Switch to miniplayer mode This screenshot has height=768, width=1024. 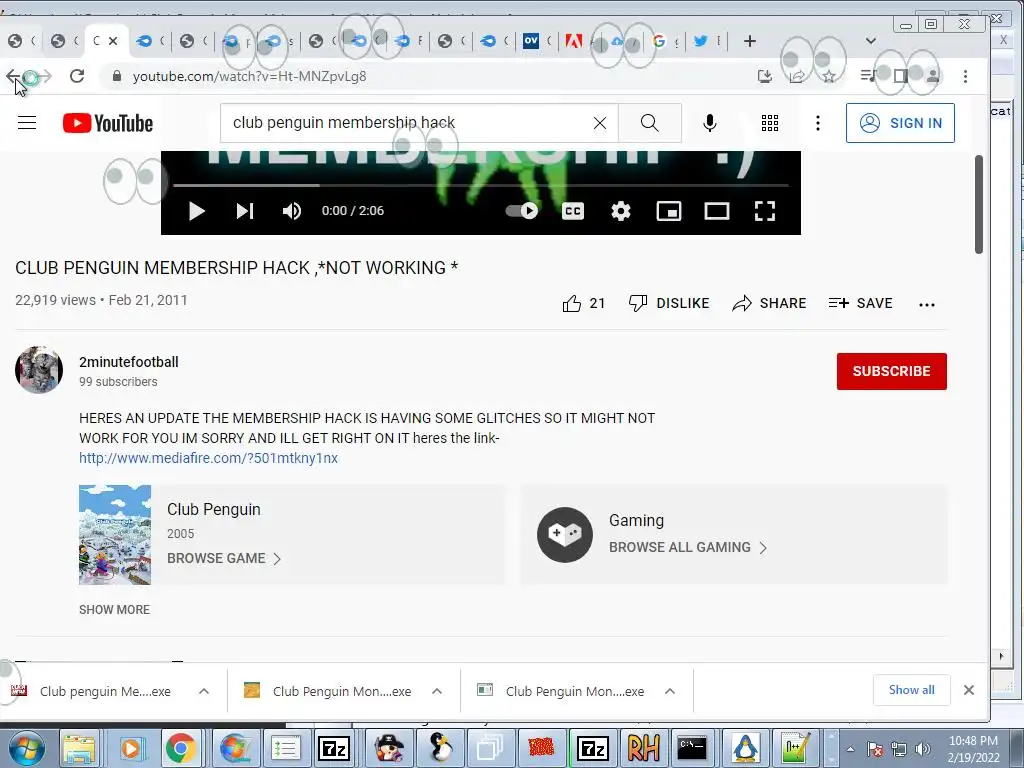click(x=669, y=211)
